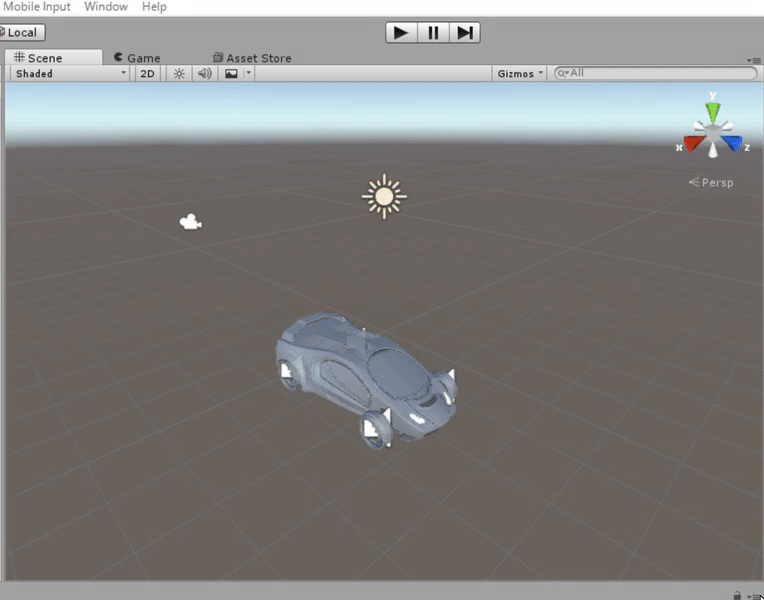Image resolution: width=764 pixels, height=600 pixels.
Task: Click the scene search field
Action: pos(656,73)
